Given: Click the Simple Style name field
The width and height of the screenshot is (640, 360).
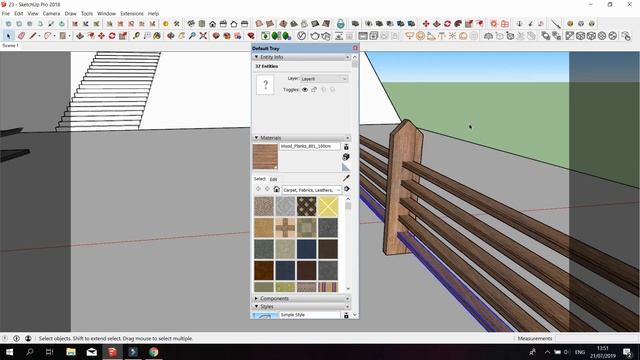Looking at the screenshot, I should pyautogui.click(x=309, y=315).
